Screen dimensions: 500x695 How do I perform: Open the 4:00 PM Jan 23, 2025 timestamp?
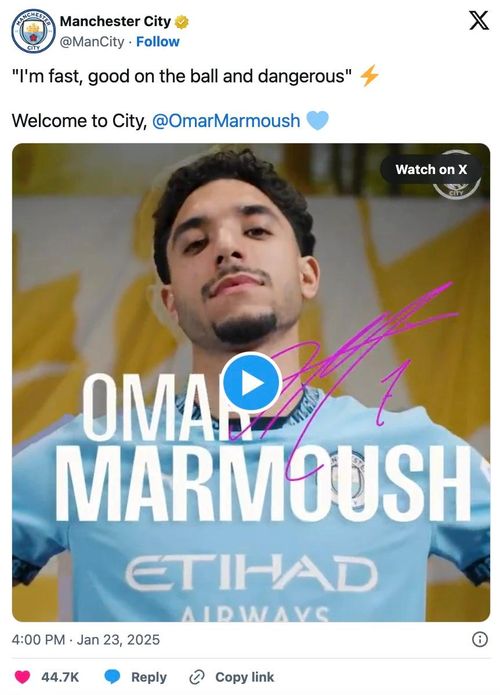(86, 640)
